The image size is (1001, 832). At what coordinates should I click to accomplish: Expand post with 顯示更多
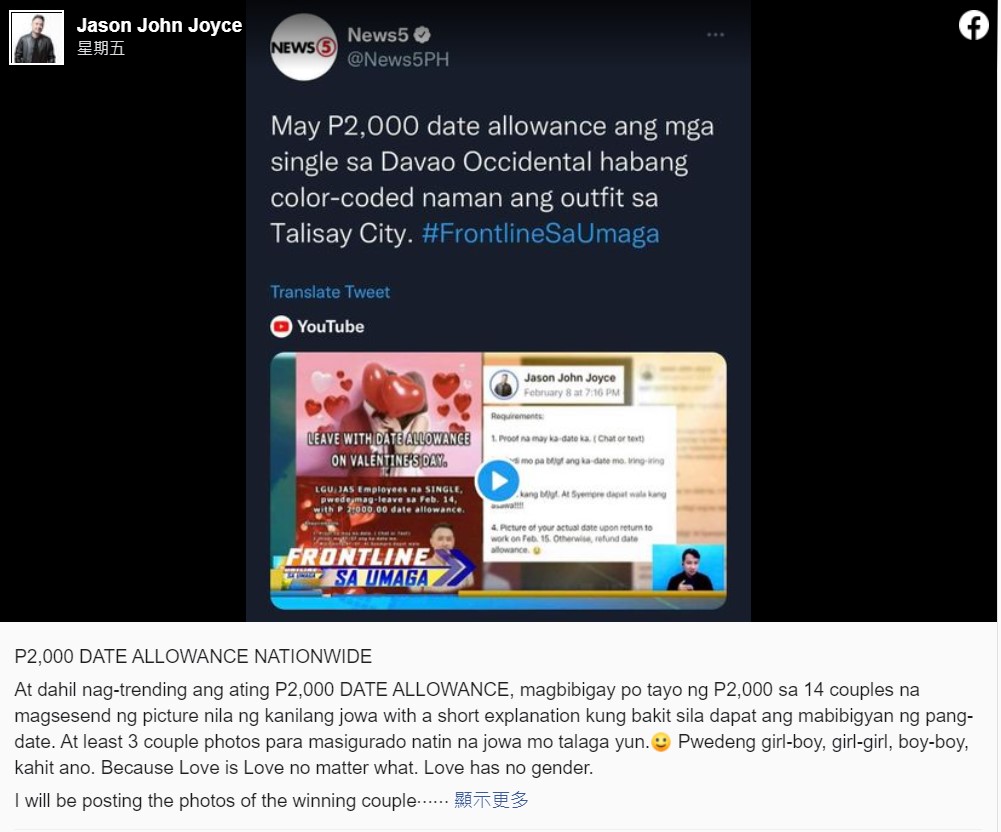pos(491,800)
